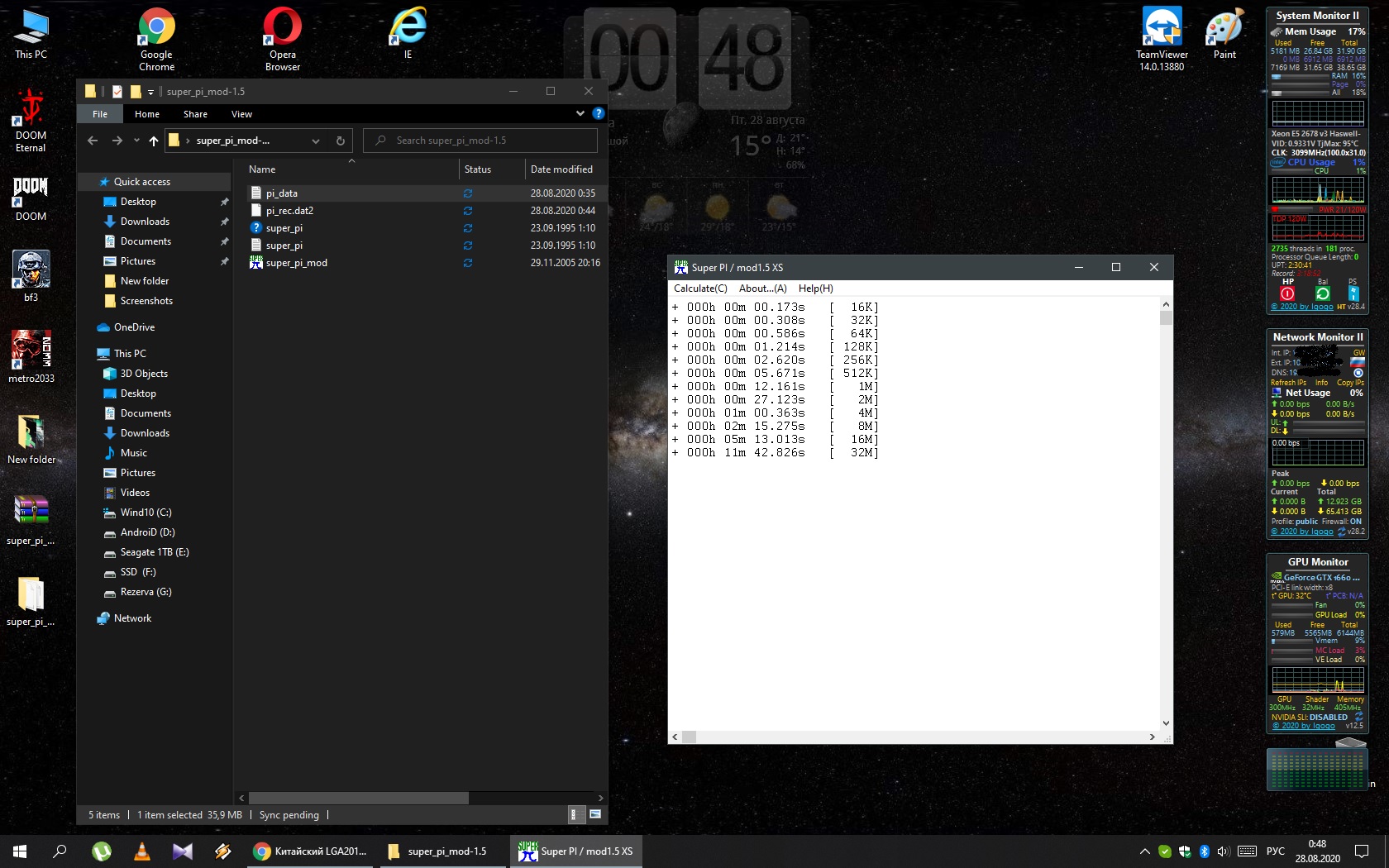
Task: Go up one folder level in Explorer
Action: point(154,141)
